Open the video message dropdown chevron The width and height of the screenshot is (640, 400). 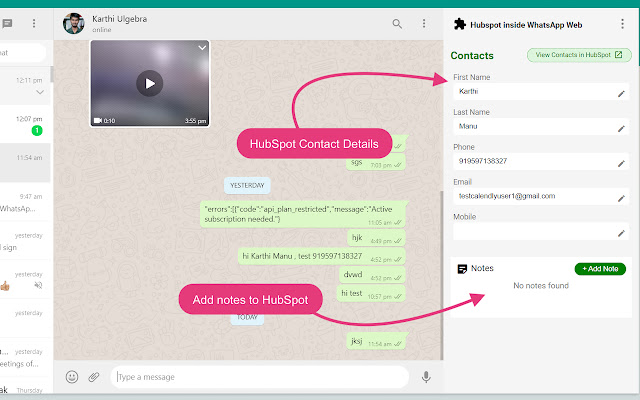coord(202,48)
